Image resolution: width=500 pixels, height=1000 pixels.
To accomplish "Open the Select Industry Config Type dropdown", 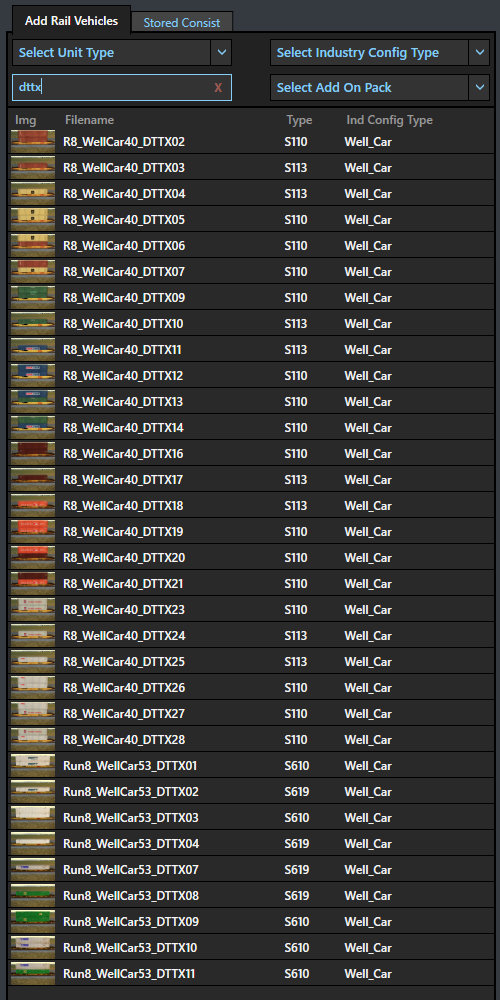I will (x=379, y=52).
